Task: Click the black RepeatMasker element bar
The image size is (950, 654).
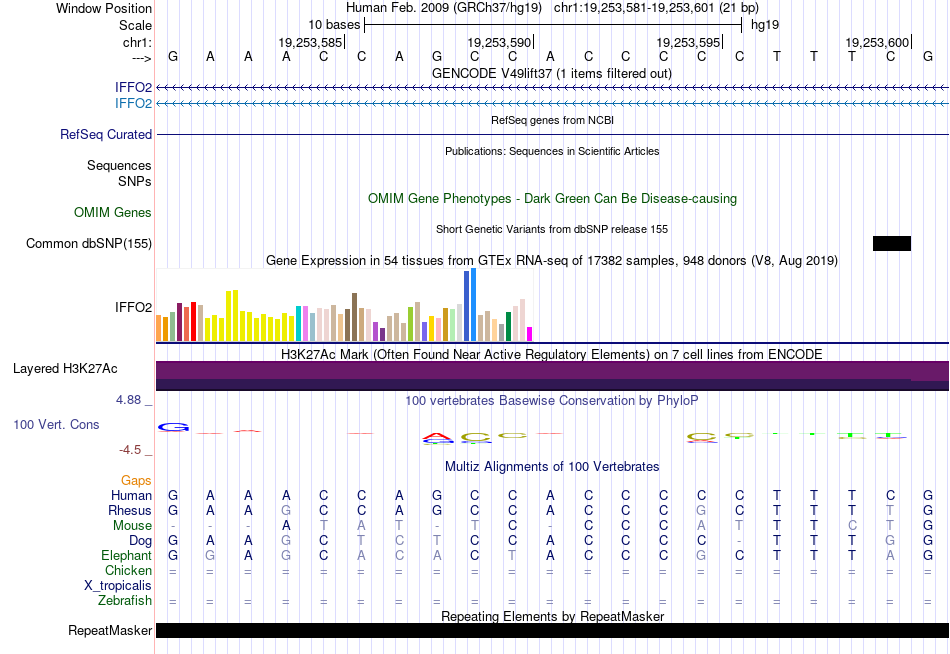Action: point(552,630)
